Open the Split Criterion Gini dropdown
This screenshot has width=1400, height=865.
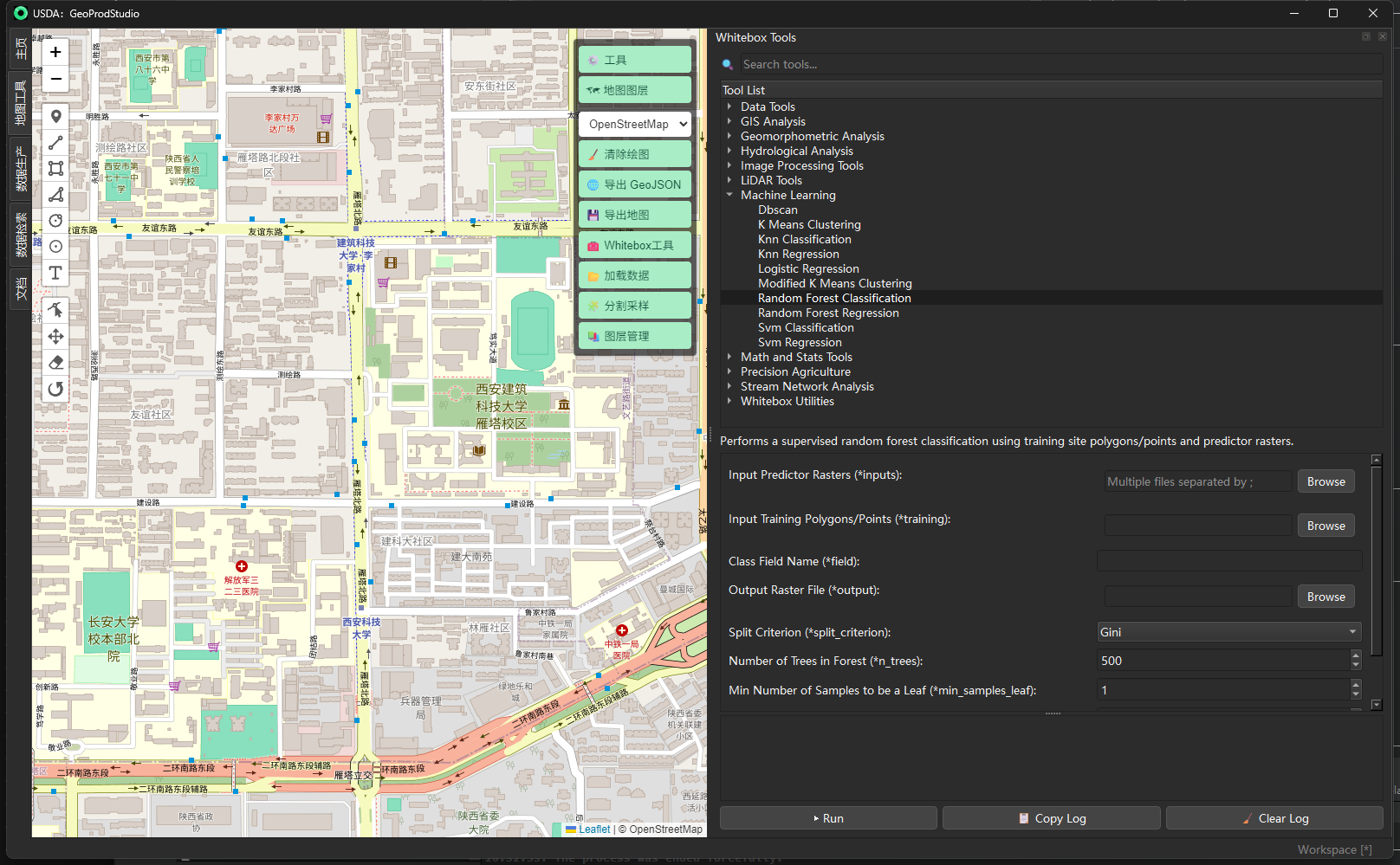pyautogui.click(x=1228, y=632)
